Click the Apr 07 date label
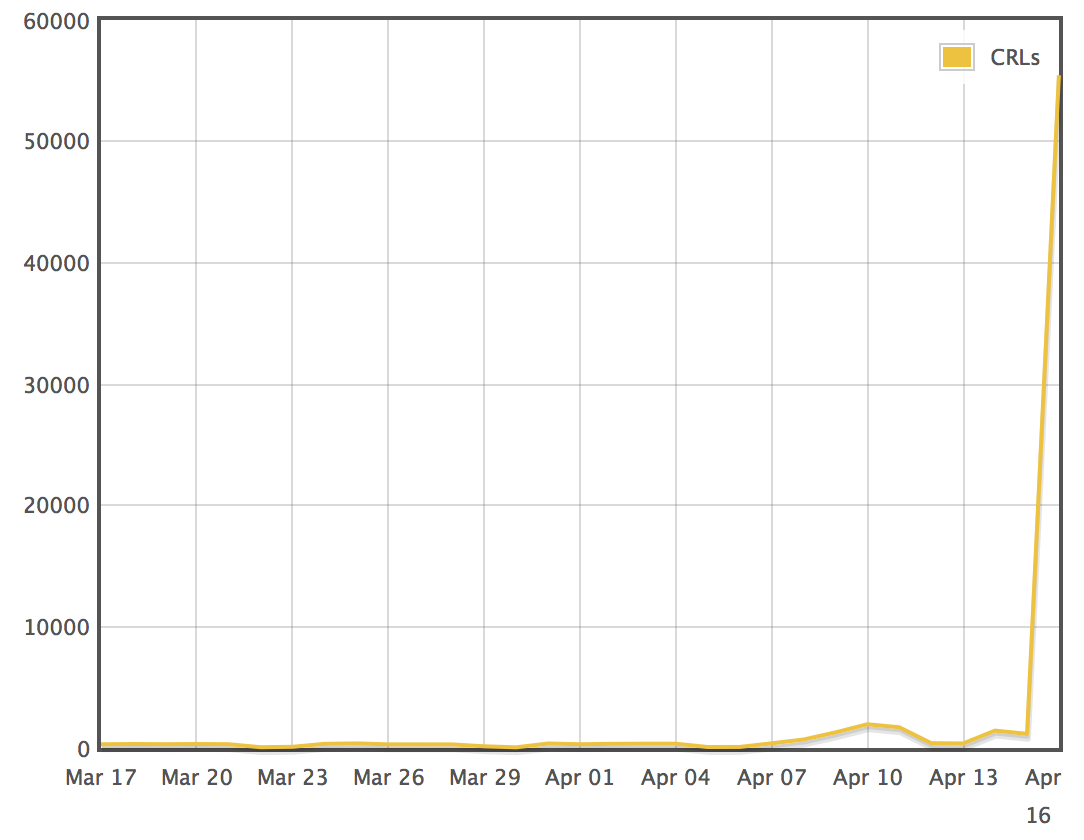 [772, 778]
